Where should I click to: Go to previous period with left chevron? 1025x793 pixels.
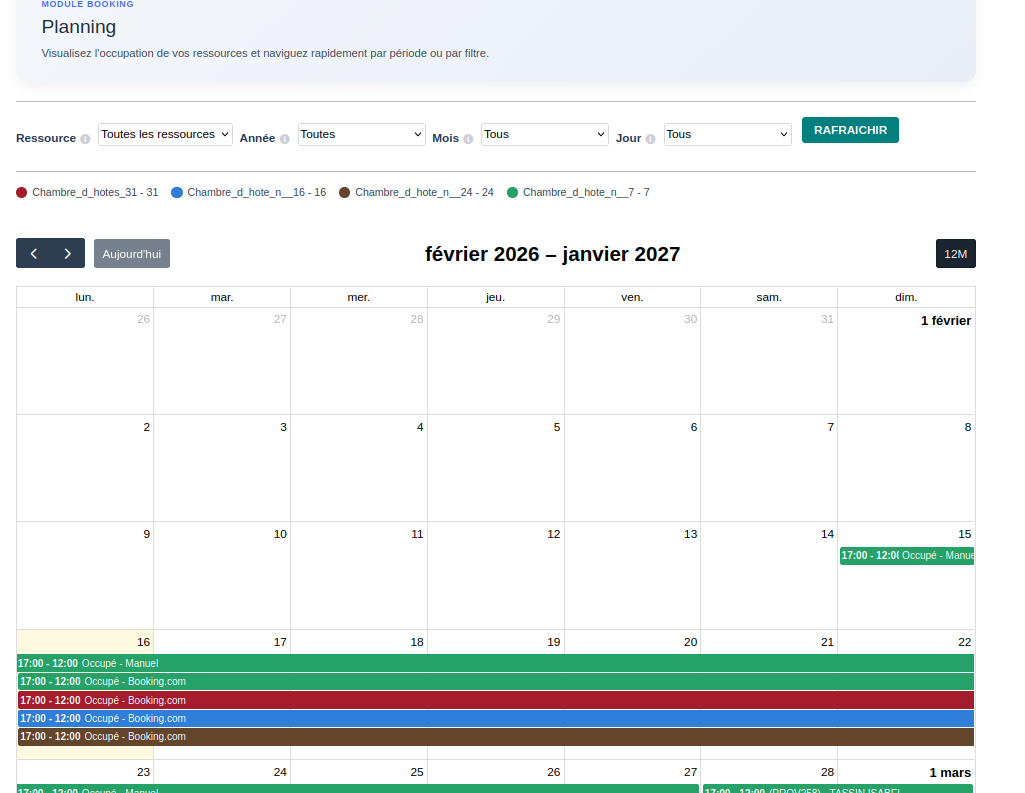(34, 254)
